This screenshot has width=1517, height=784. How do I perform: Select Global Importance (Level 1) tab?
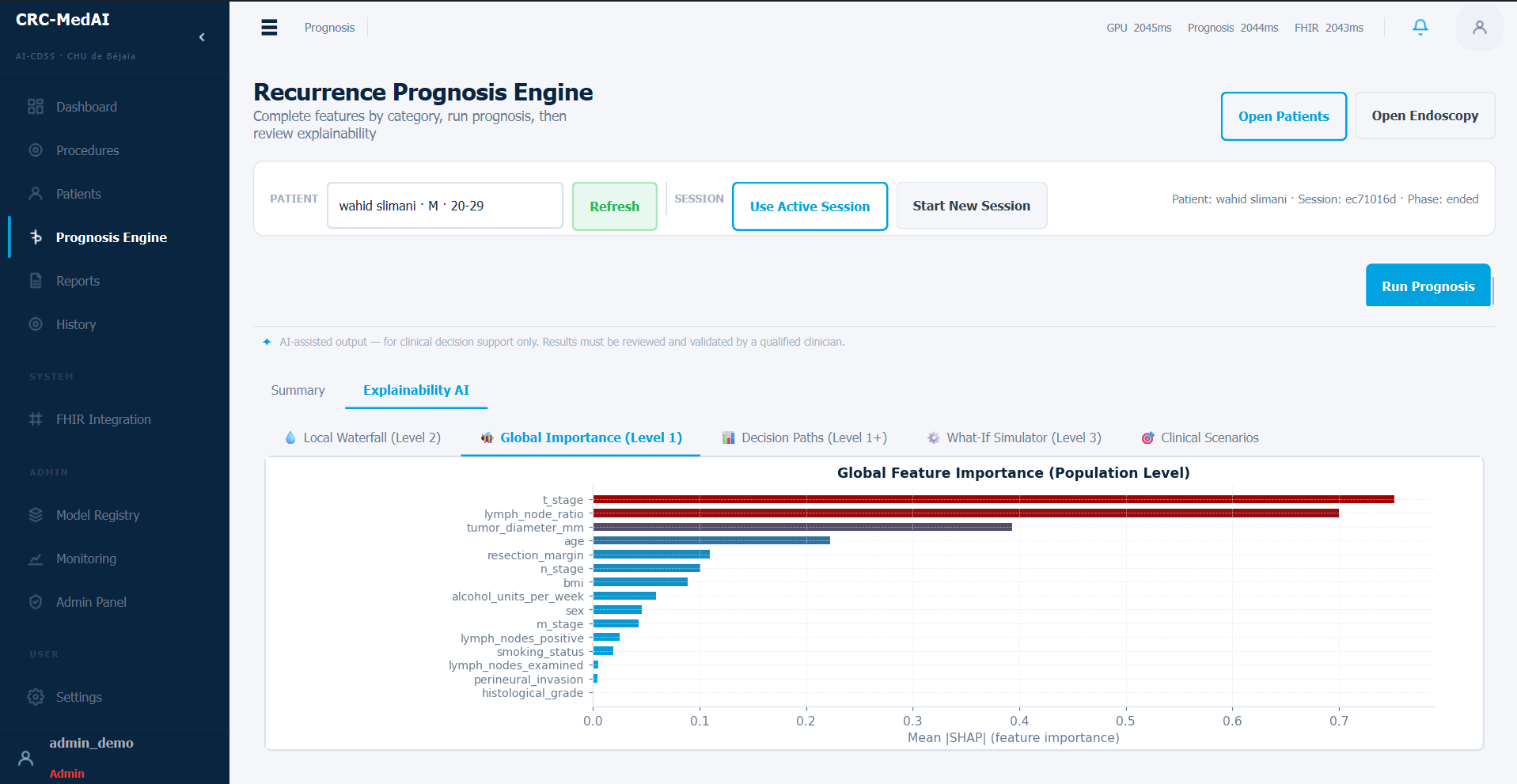pos(581,437)
